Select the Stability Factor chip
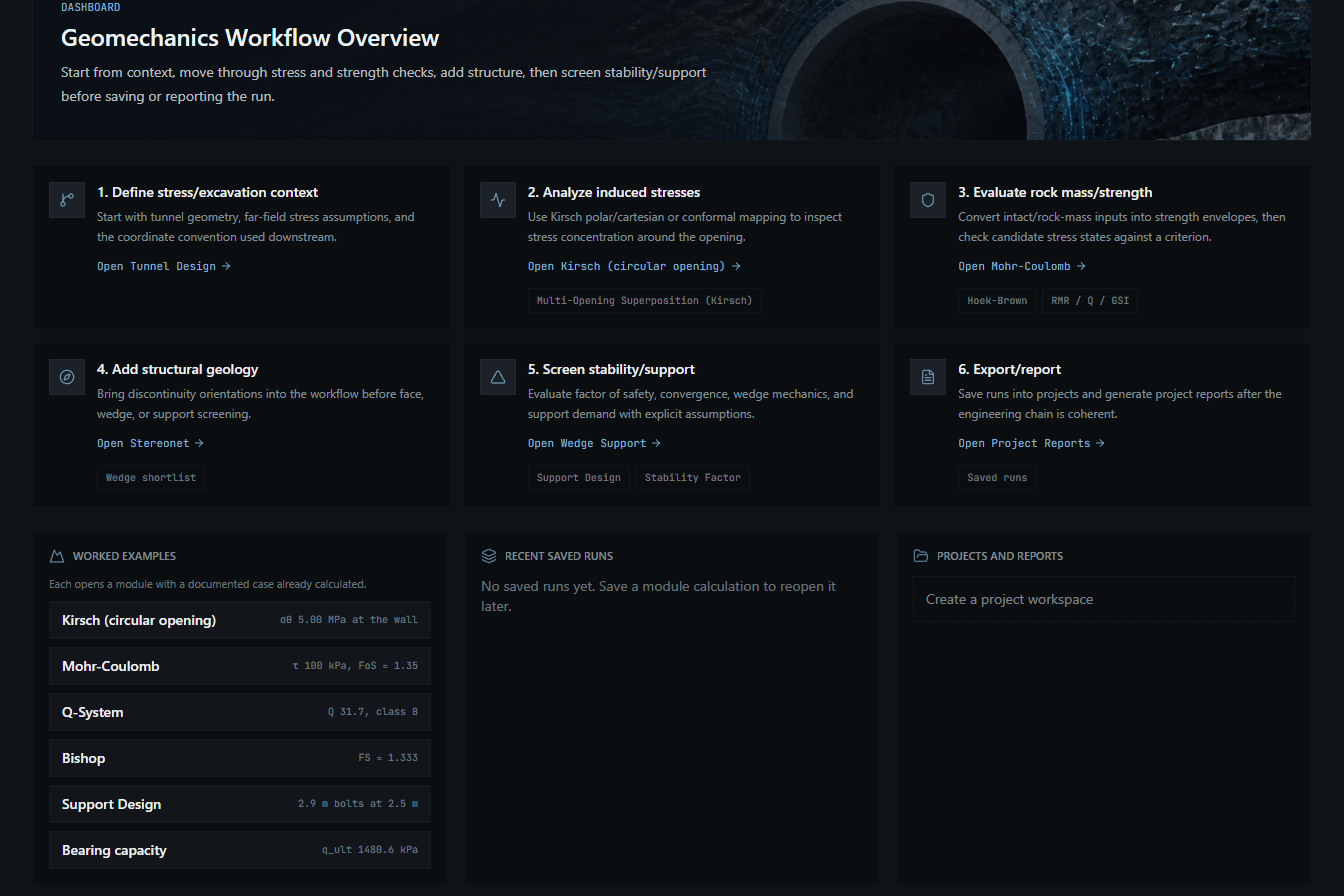 [x=693, y=477]
